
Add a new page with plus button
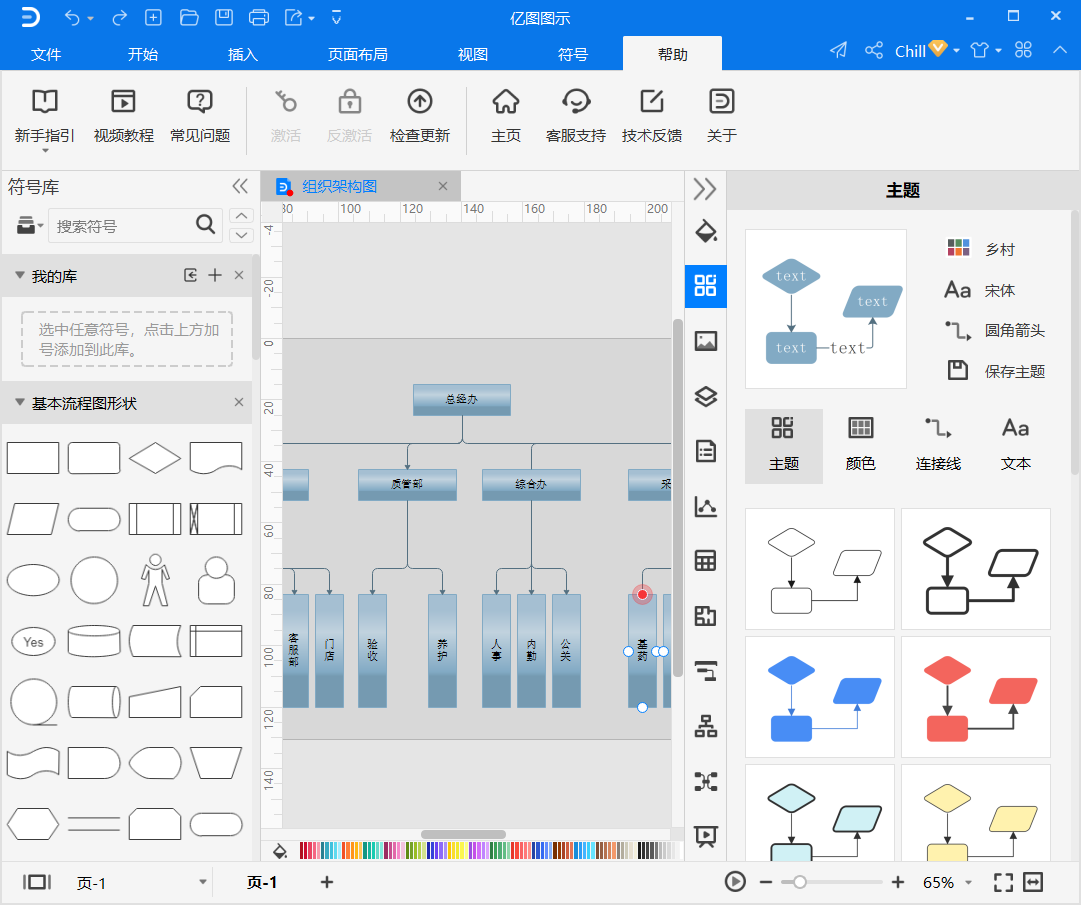327,882
